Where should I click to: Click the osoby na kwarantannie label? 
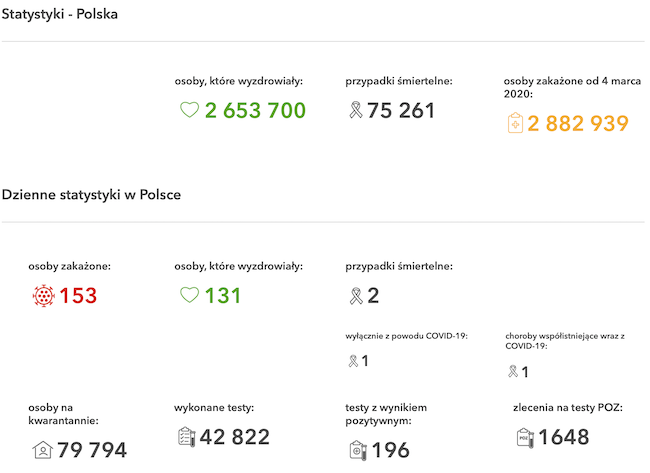point(63,414)
